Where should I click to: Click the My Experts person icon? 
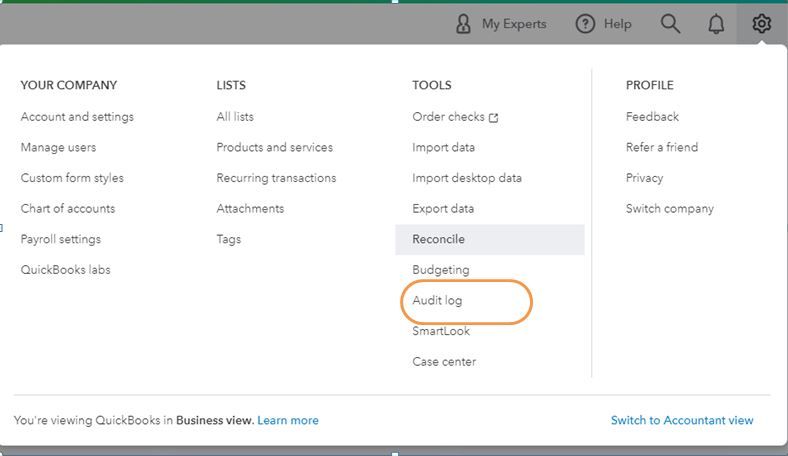(x=463, y=24)
